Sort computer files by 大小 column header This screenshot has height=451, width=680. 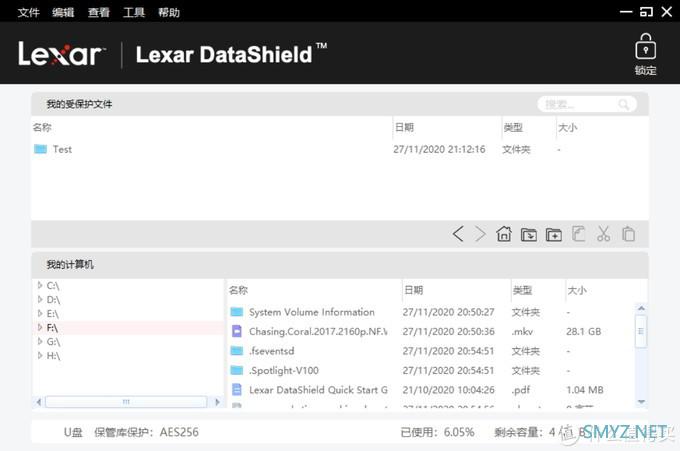[577, 290]
